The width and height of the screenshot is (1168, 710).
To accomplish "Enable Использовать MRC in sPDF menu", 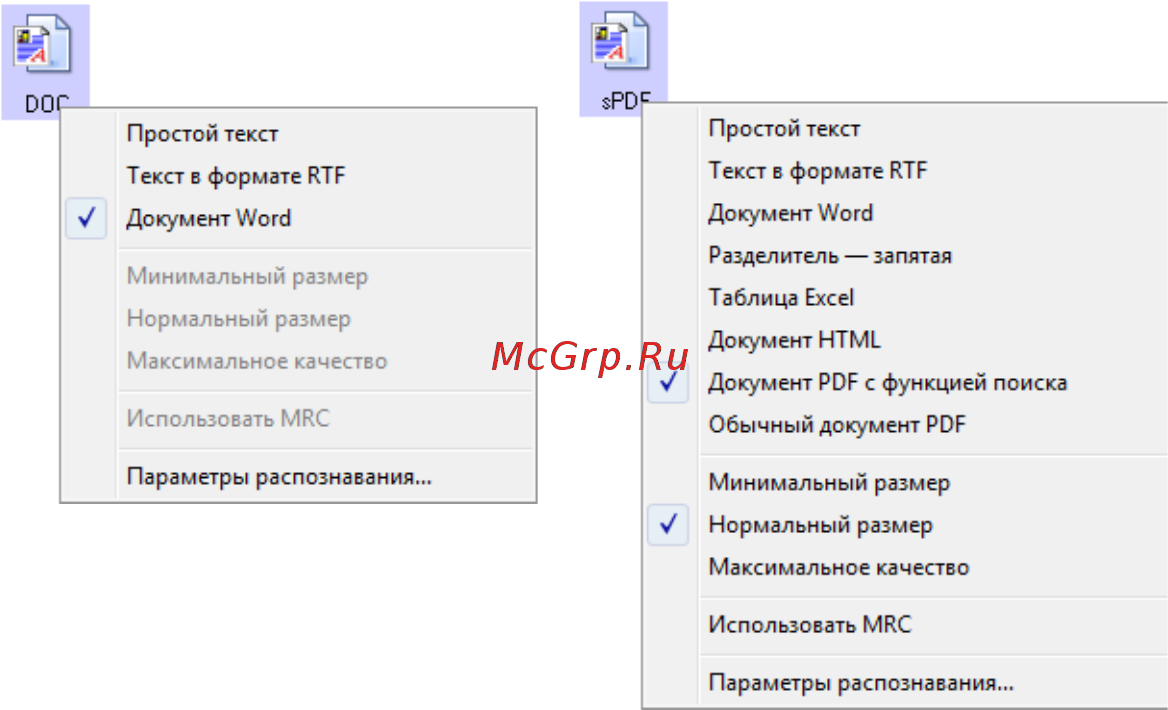I will click(905, 624).
